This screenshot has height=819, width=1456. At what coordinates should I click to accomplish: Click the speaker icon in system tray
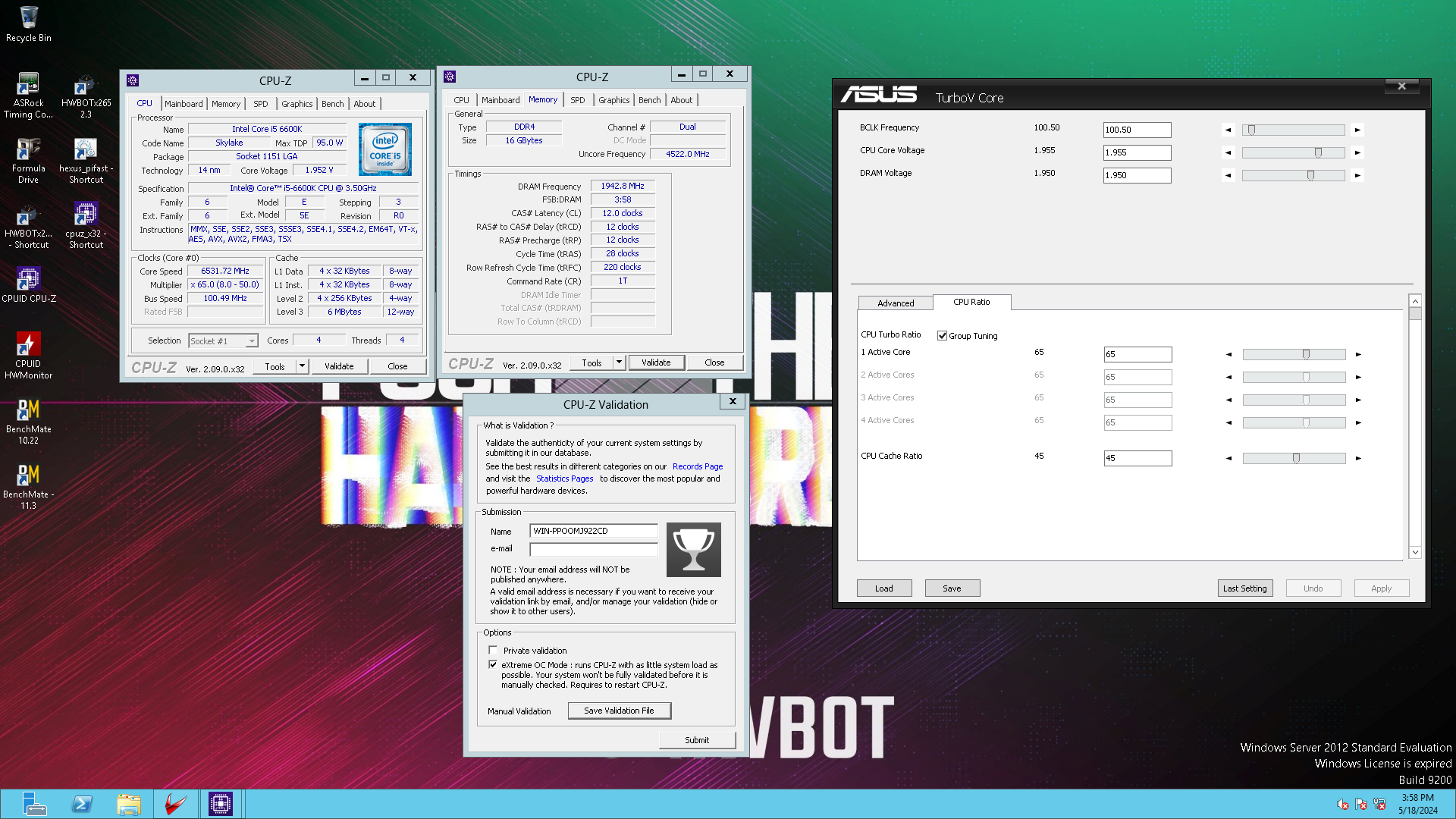1343,805
